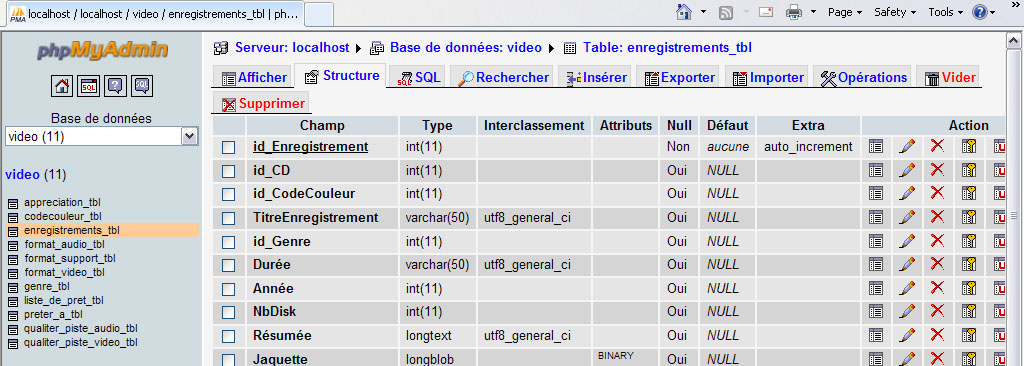Click the Read Mail icon in browser toolbar
Screen dimensions: 1024x366
coord(765,12)
